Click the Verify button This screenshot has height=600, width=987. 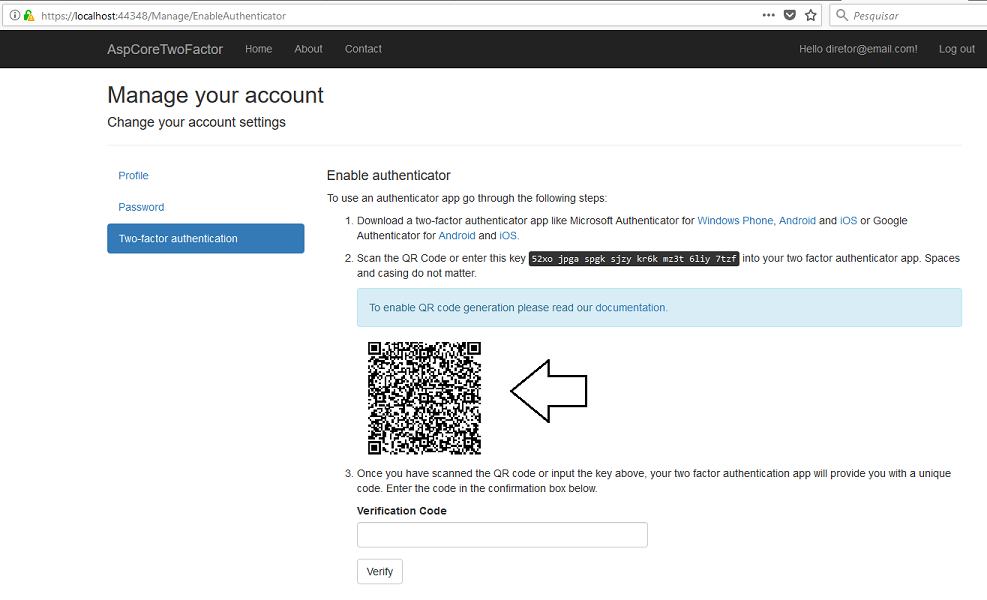pyautogui.click(x=380, y=572)
